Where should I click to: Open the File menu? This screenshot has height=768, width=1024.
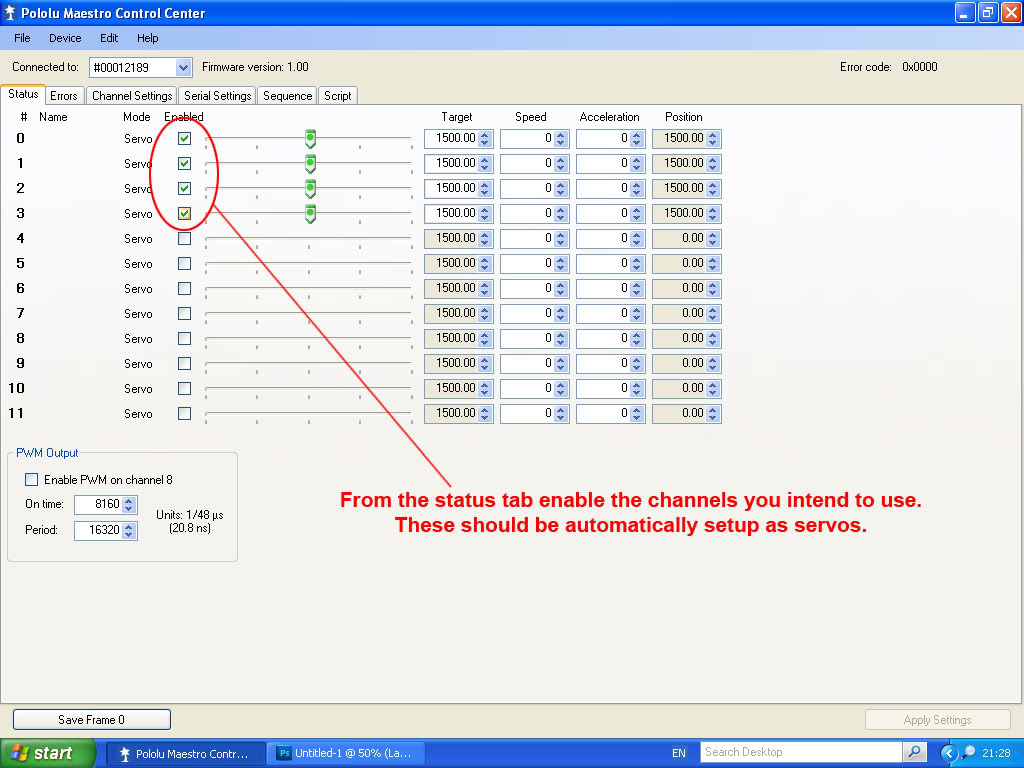[22, 38]
